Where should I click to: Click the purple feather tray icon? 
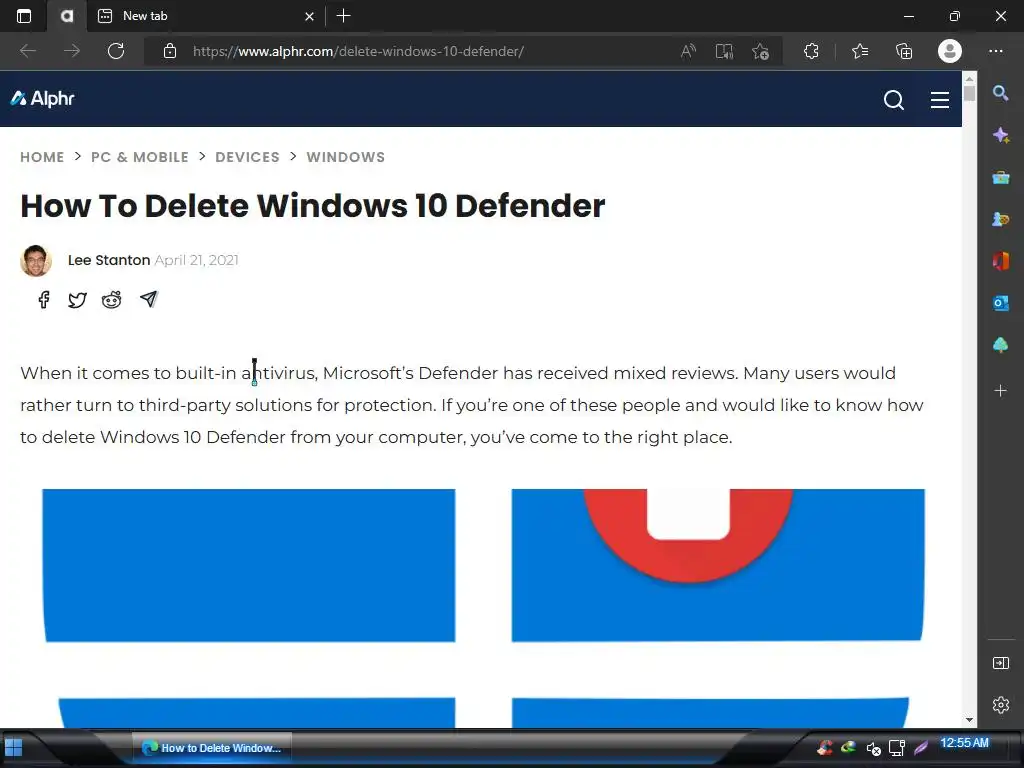click(x=921, y=748)
